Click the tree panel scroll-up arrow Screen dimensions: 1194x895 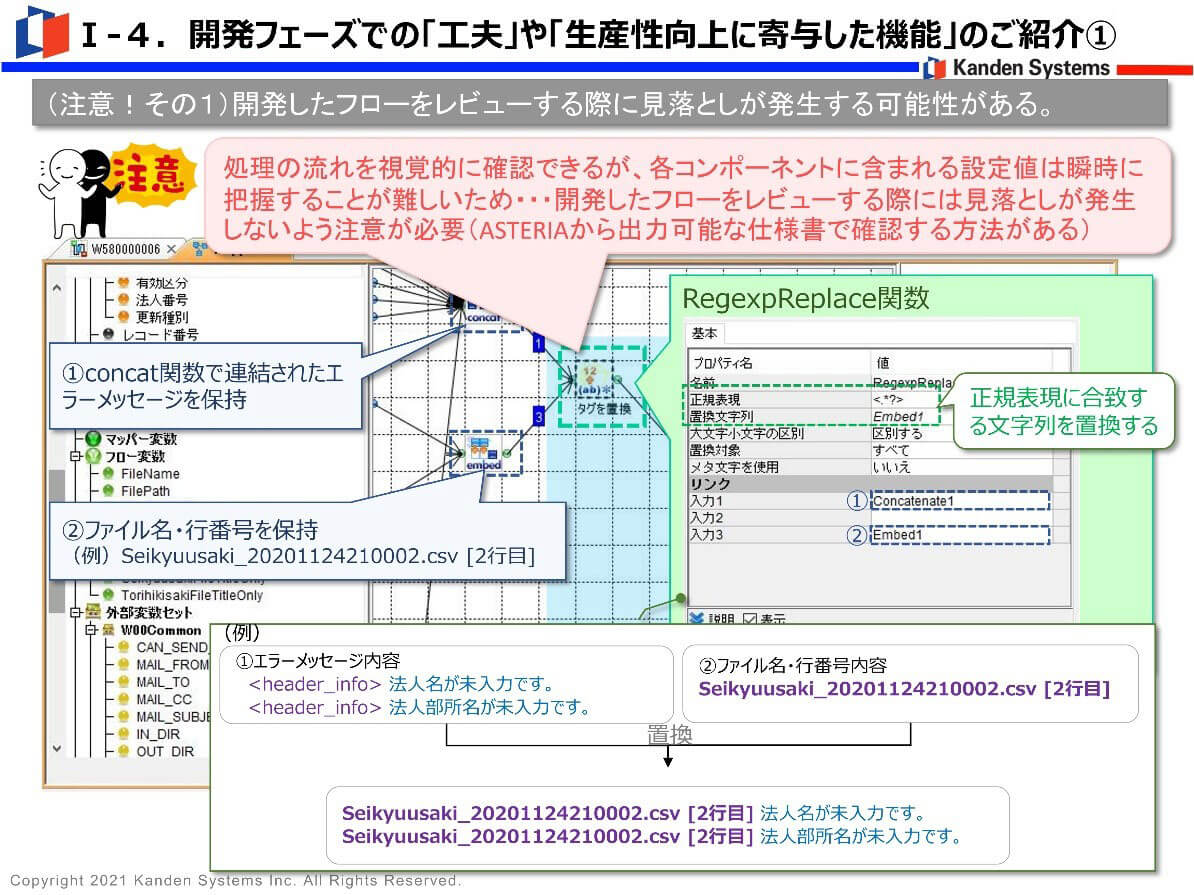coord(57,288)
